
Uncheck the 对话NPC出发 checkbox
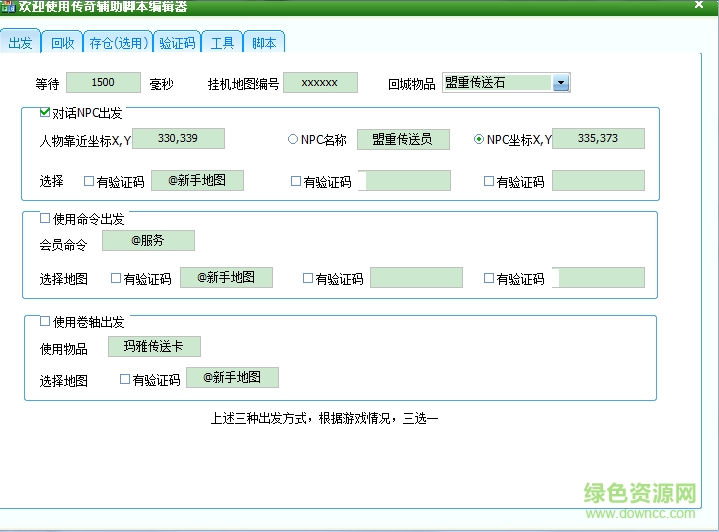click(45, 113)
